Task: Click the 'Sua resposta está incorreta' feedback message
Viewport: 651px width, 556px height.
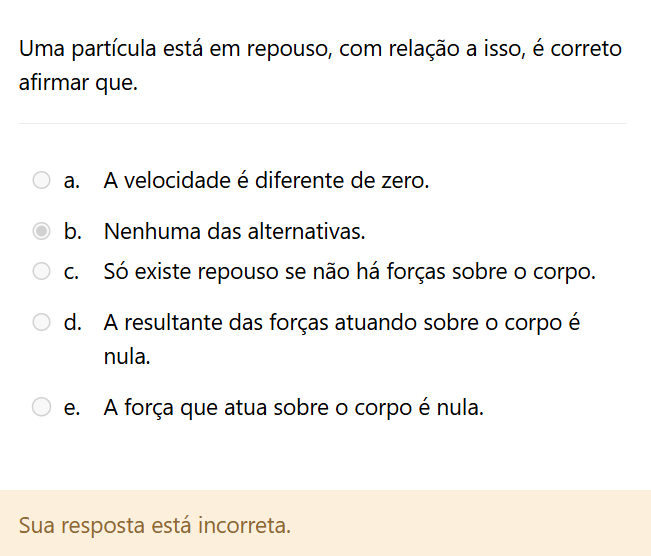Action: pyautogui.click(x=155, y=524)
